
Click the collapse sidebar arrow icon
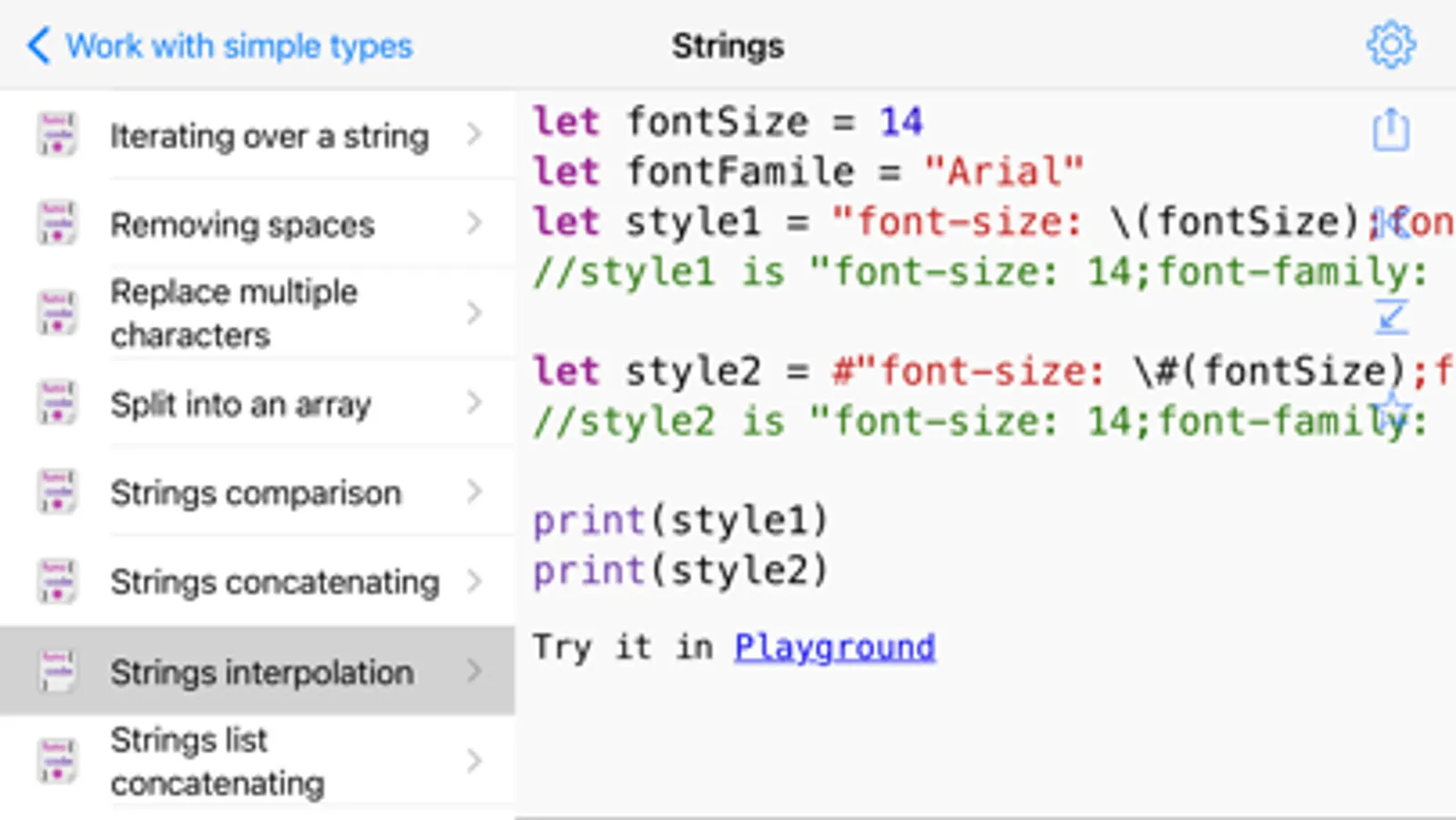click(x=1390, y=222)
